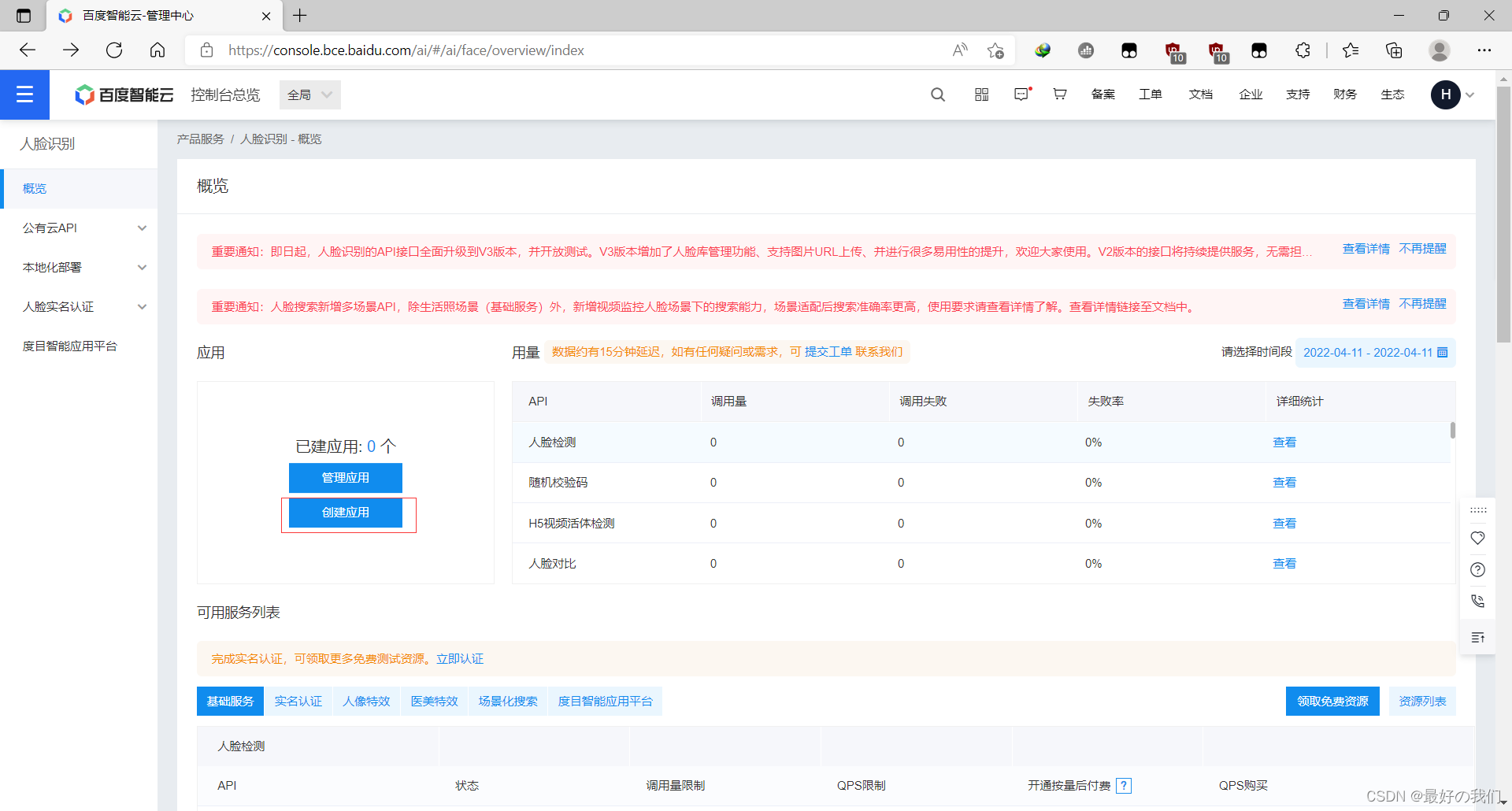Open the search magnifier icon

pyautogui.click(x=937, y=94)
